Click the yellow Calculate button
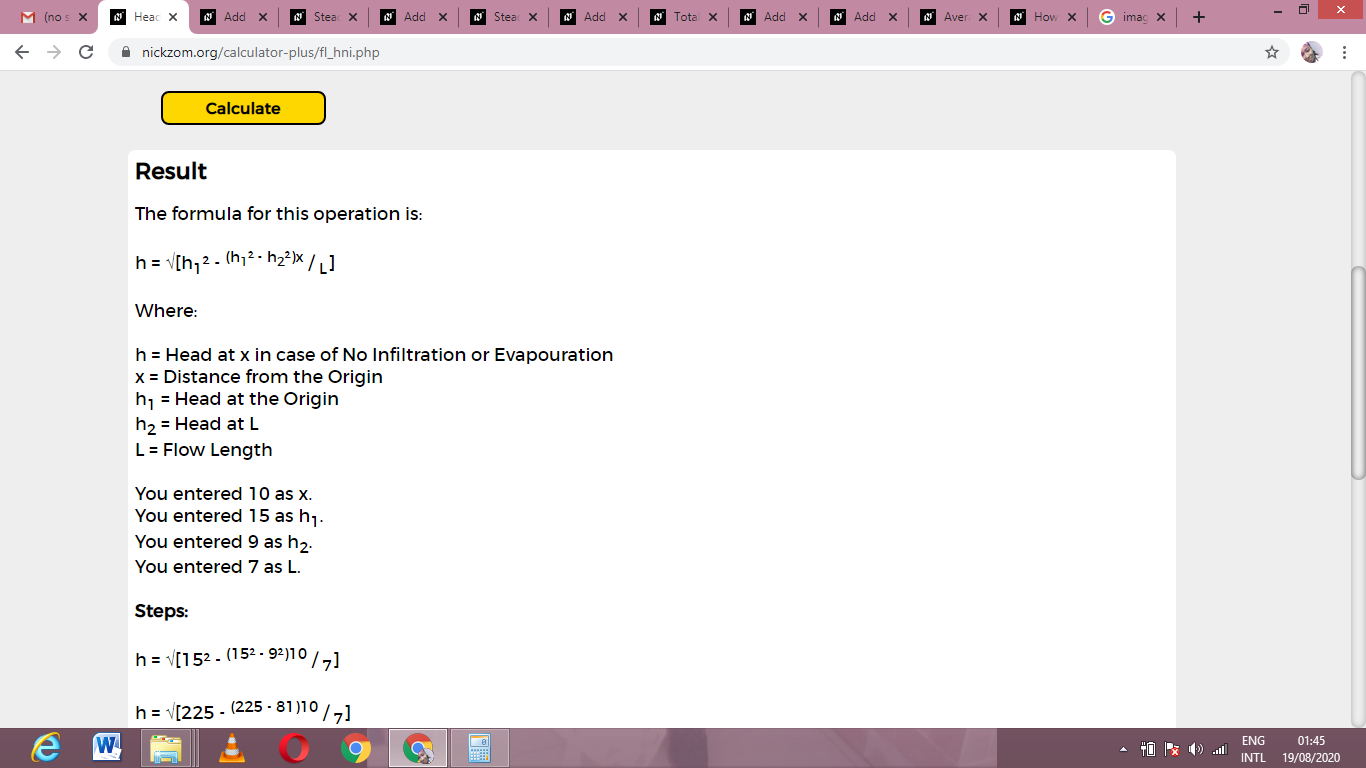This screenshot has height=768, width=1366. (243, 108)
